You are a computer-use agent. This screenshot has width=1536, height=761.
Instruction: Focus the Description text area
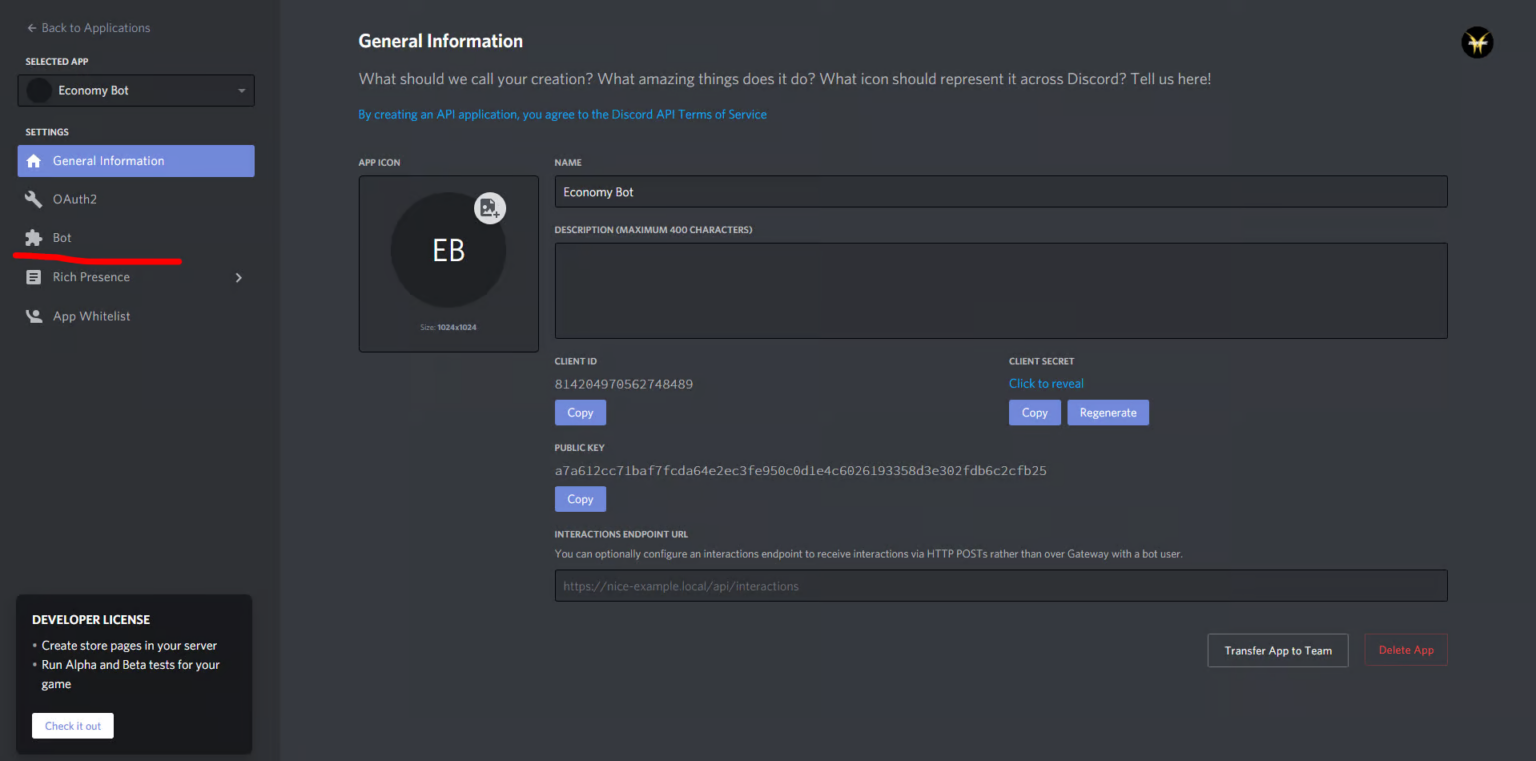pos(1000,290)
